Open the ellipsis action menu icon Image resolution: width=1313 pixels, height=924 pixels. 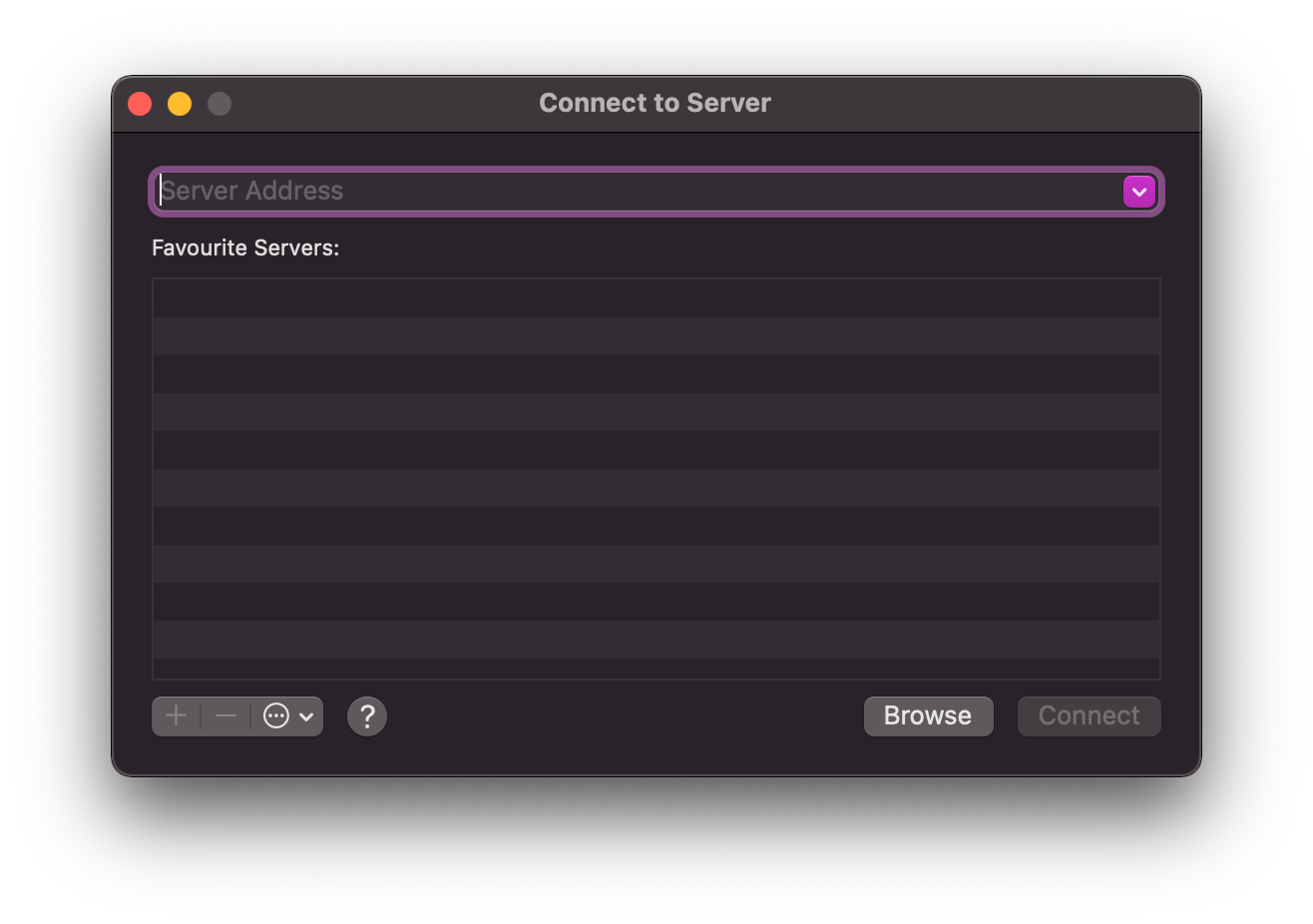(x=276, y=715)
